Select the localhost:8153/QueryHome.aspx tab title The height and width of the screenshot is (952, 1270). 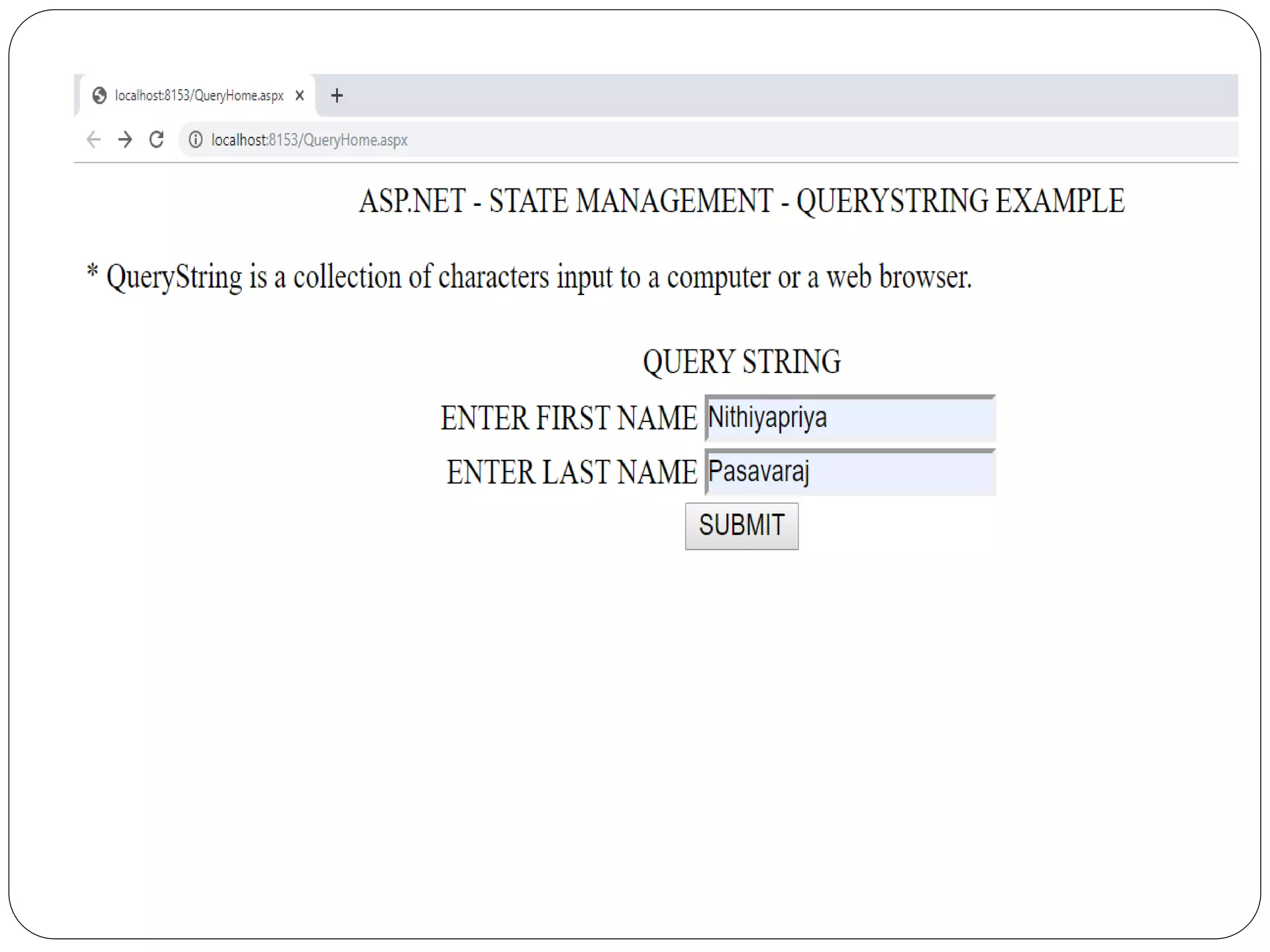click(199, 95)
